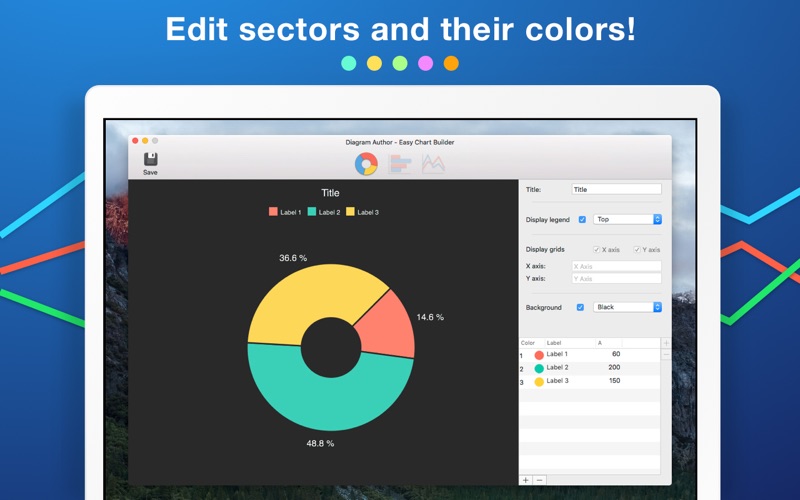The height and width of the screenshot is (500, 800).
Task: Toggle the X axis grid checkbox
Action: (596, 249)
